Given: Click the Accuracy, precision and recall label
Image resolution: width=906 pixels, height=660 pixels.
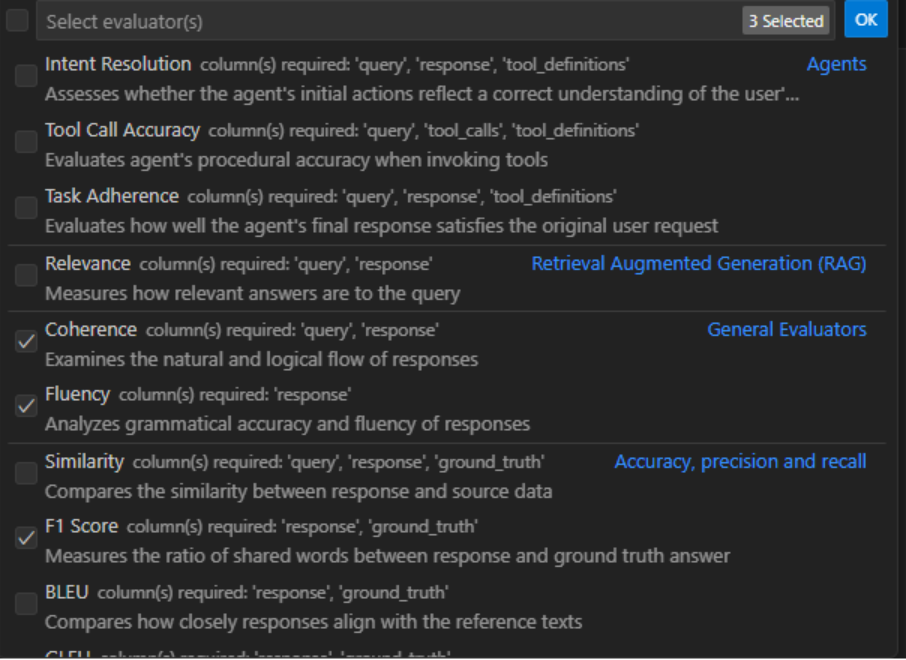Looking at the screenshot, I should [740, 462].
